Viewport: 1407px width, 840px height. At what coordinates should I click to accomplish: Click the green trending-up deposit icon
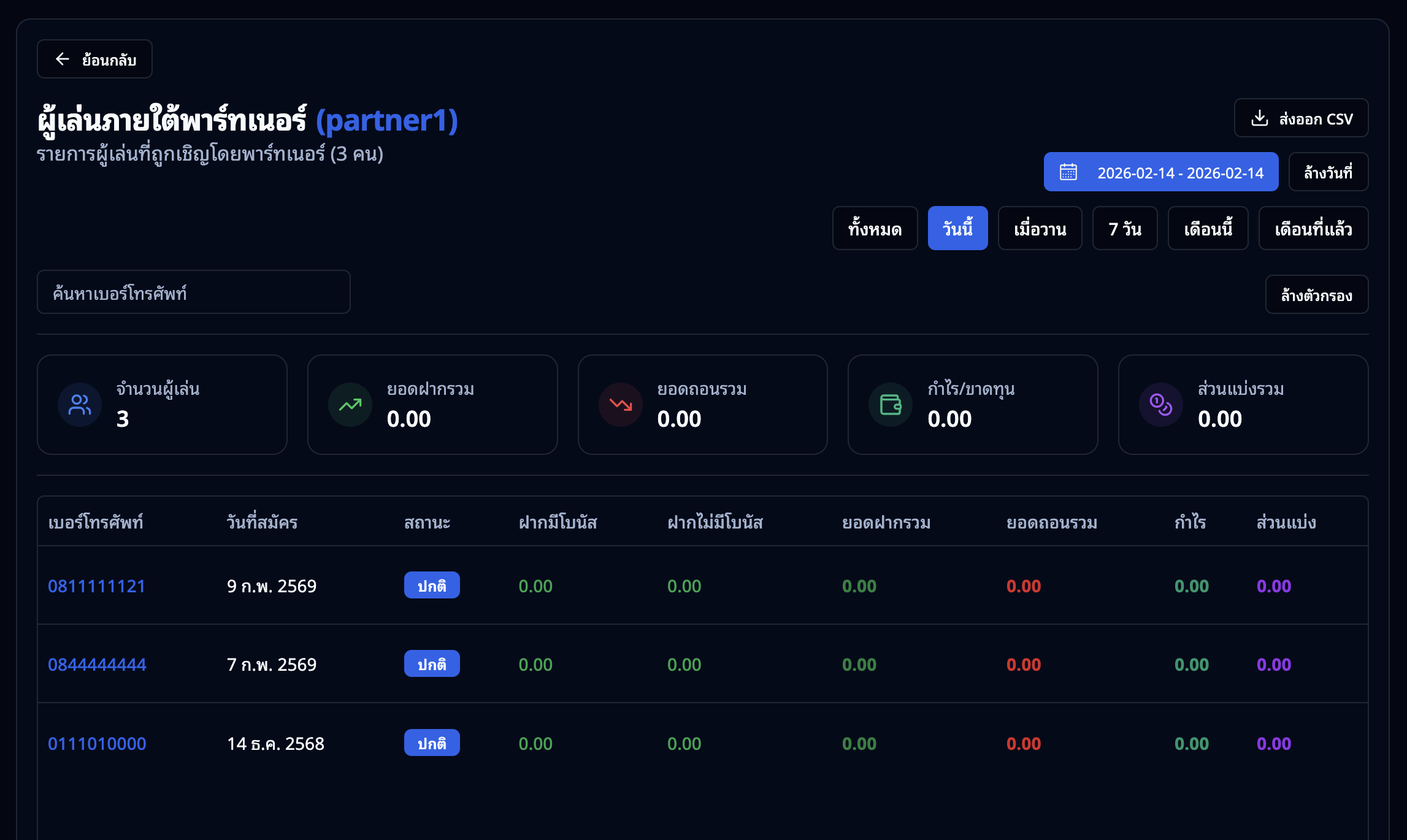350,405
